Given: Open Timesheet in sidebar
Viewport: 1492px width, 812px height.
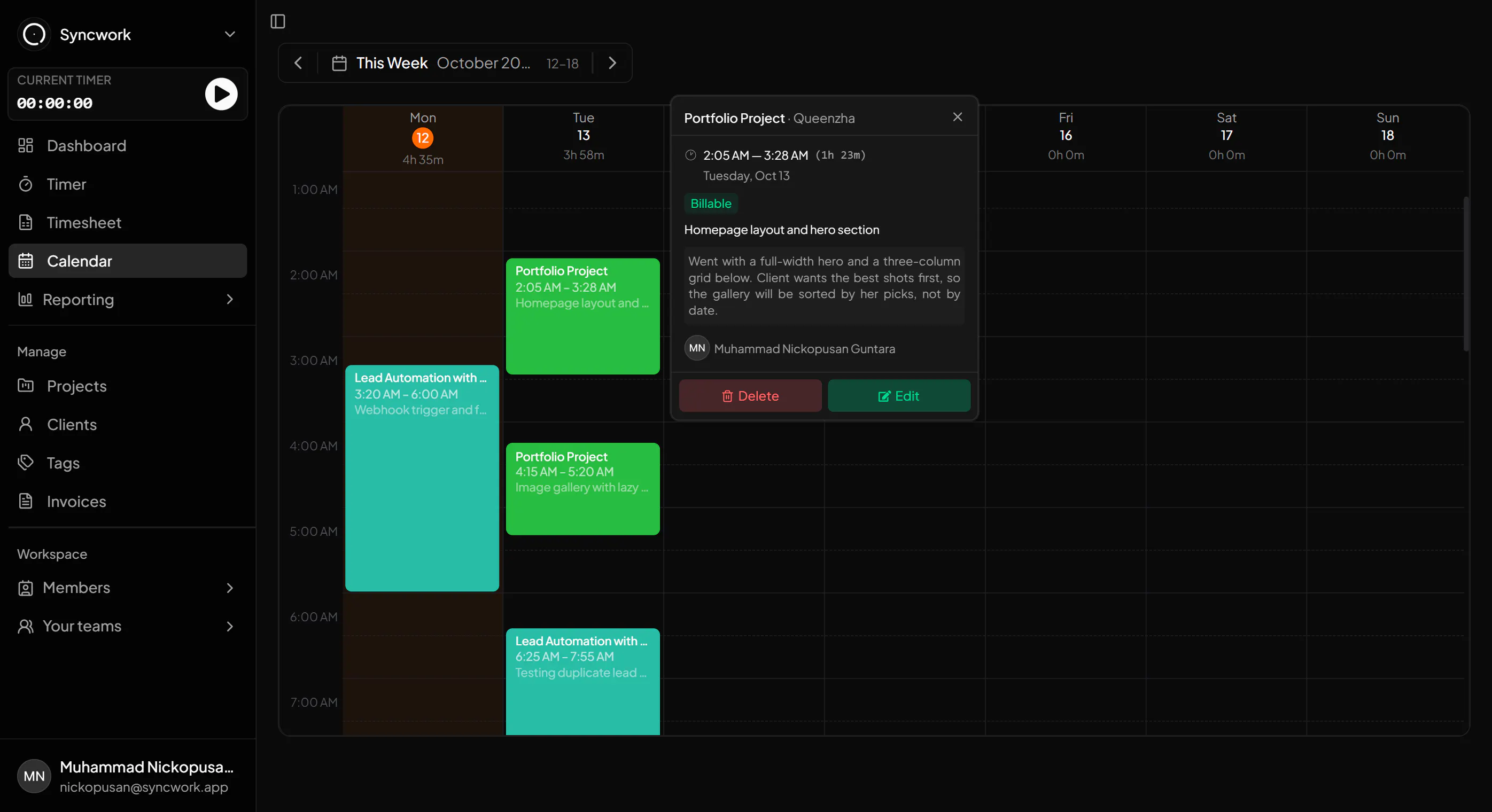Looking at the screenshot, I should point(128,222).
